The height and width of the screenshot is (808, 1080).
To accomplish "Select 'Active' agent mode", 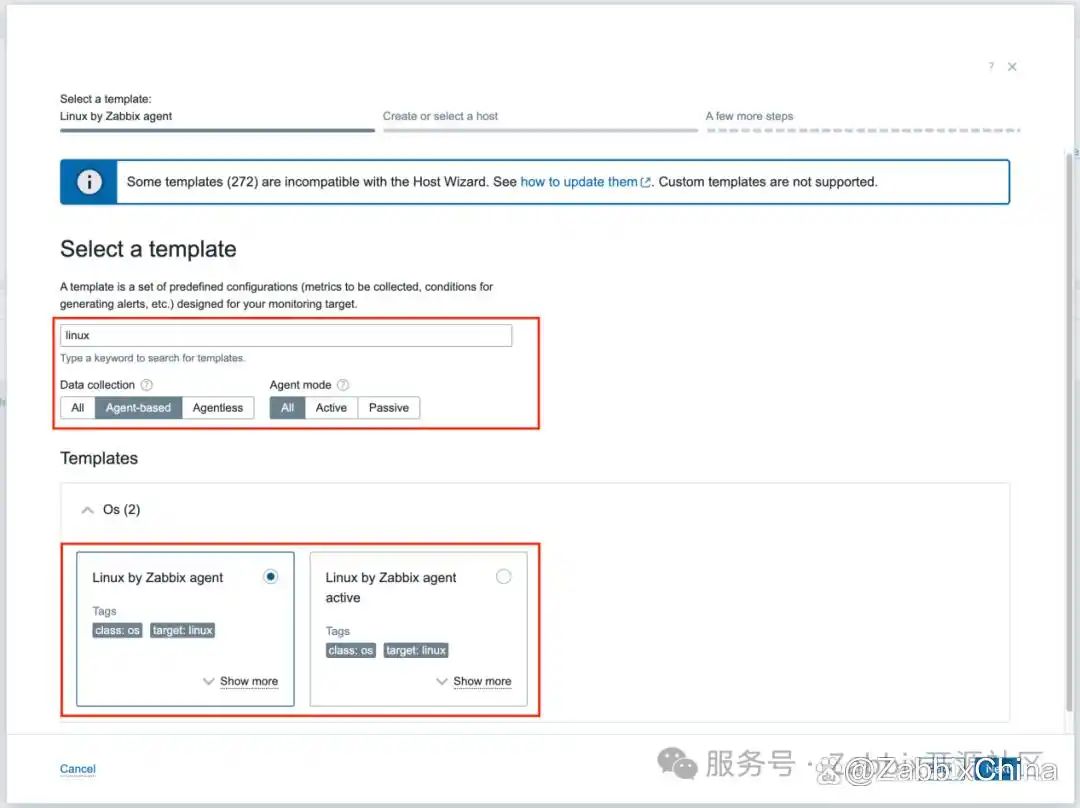I will coord(331,408).
